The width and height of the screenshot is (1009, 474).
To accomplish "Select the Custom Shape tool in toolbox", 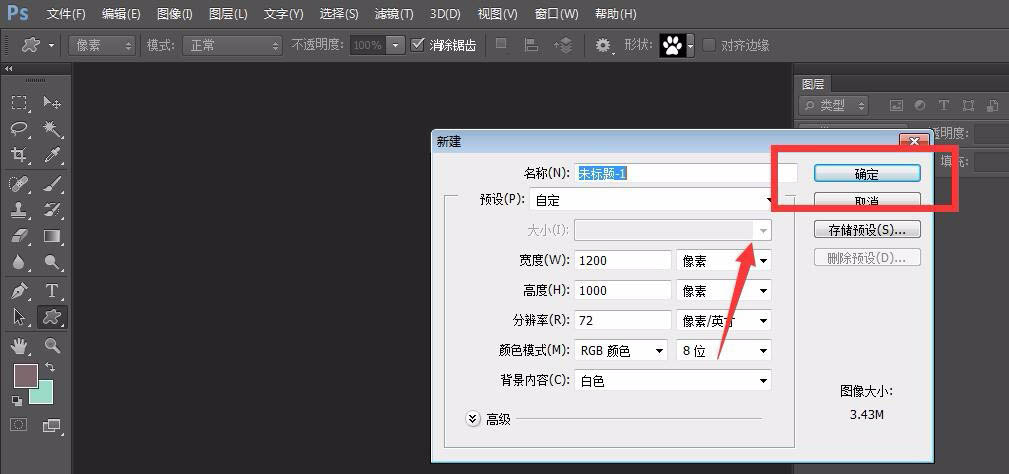I will (52, 317).
